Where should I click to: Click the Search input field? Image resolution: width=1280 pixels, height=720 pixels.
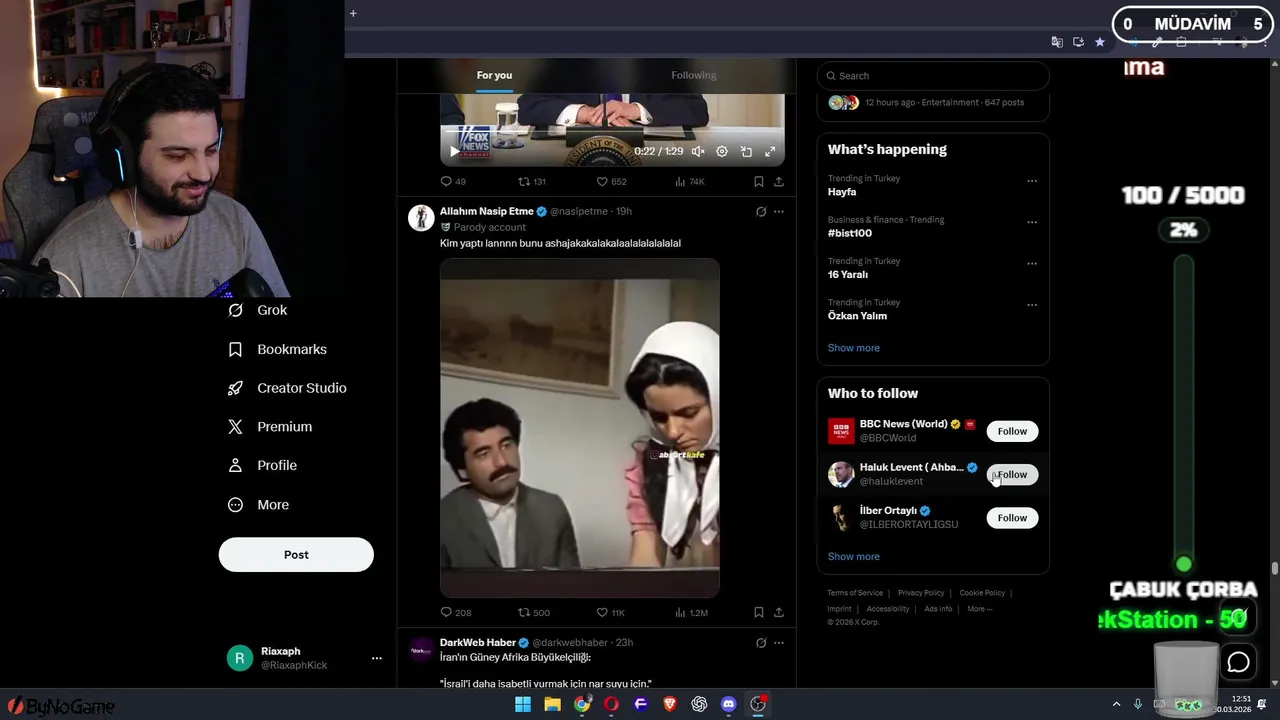coord(933,76)
